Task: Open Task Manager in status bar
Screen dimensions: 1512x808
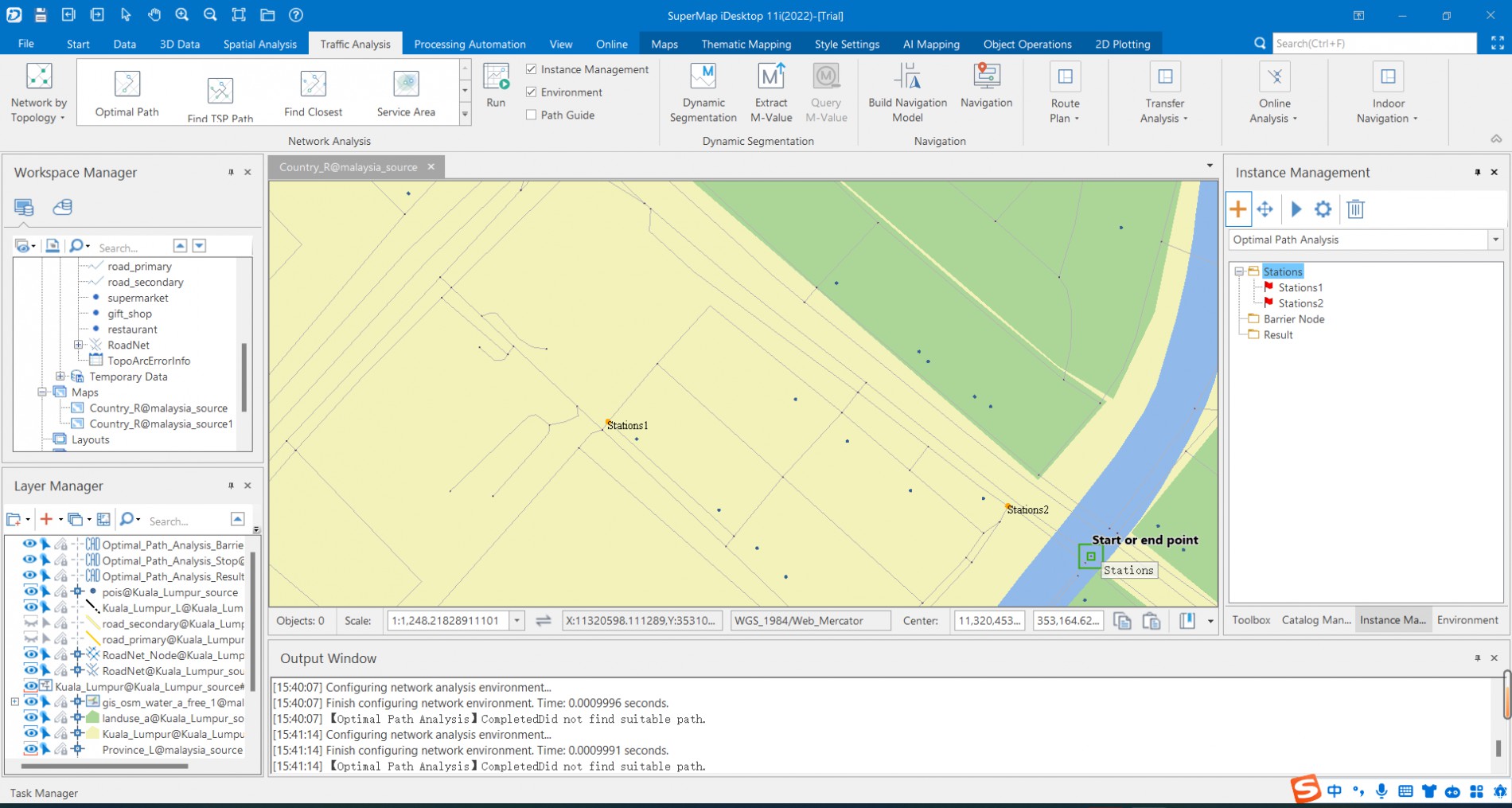Action: (x=44, y=793)
